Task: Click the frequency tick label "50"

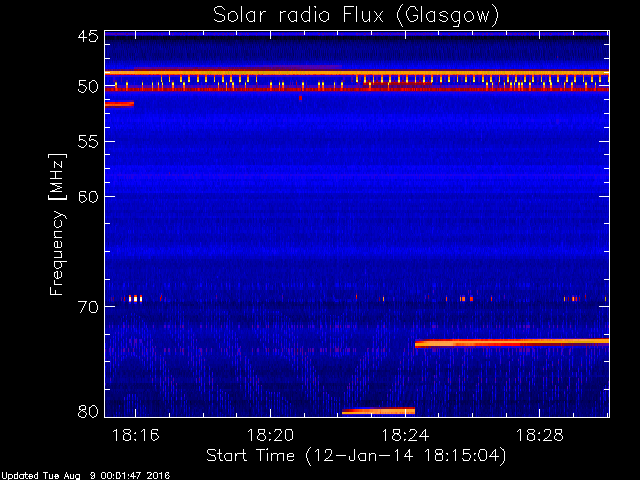Action: [x=88, y=87]
